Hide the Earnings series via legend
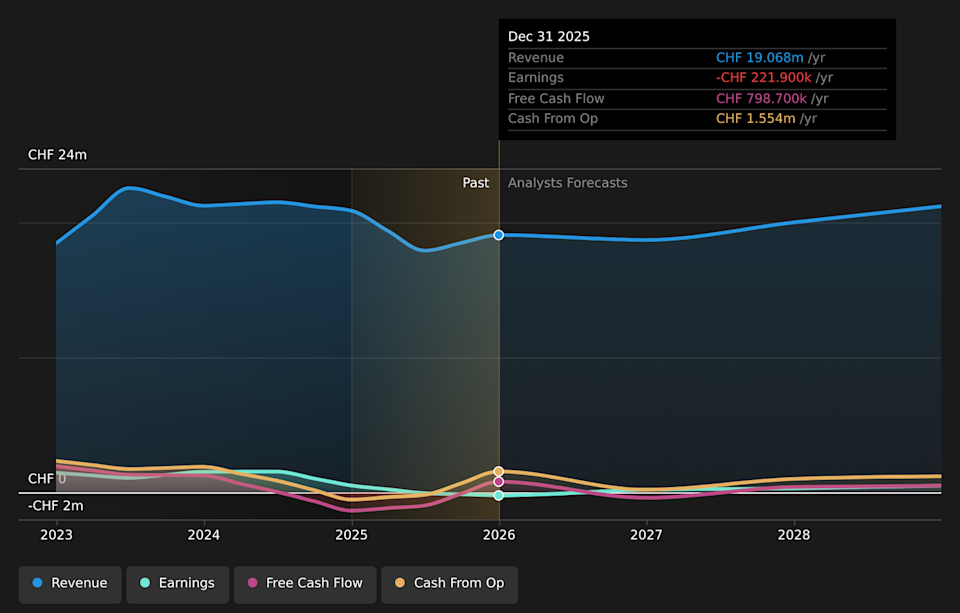960x613 pixels. 177,583
